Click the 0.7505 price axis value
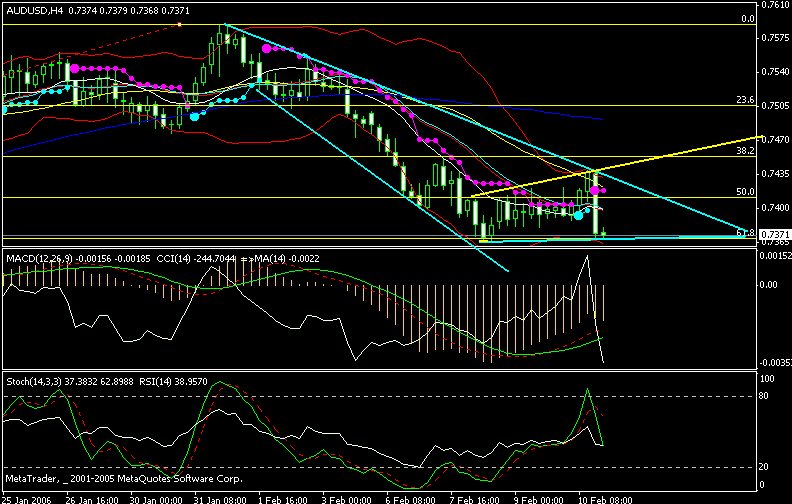This screenshot has width=792, height=504. 776,106
